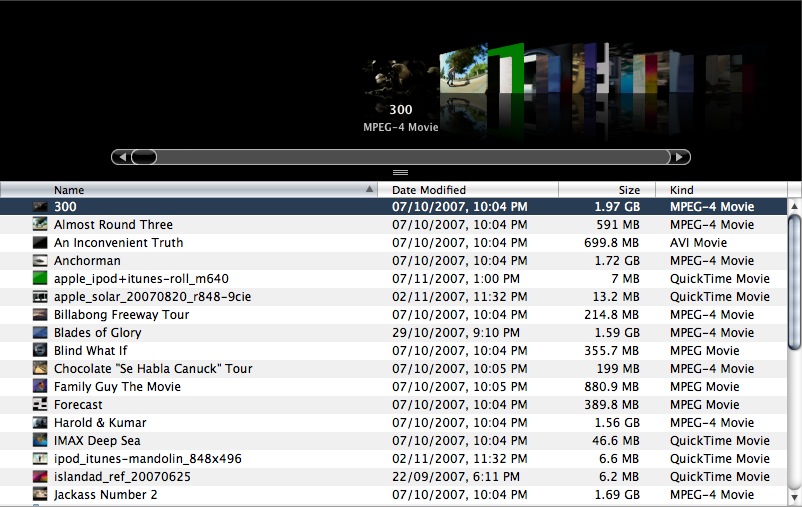The image size is (802, 507).
Task: Sort files by the Size column
Action: click(x=607, y=190)
